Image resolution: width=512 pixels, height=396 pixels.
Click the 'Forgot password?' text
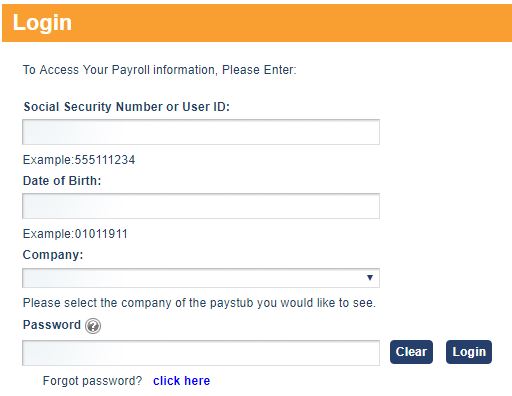pos(92,380)
